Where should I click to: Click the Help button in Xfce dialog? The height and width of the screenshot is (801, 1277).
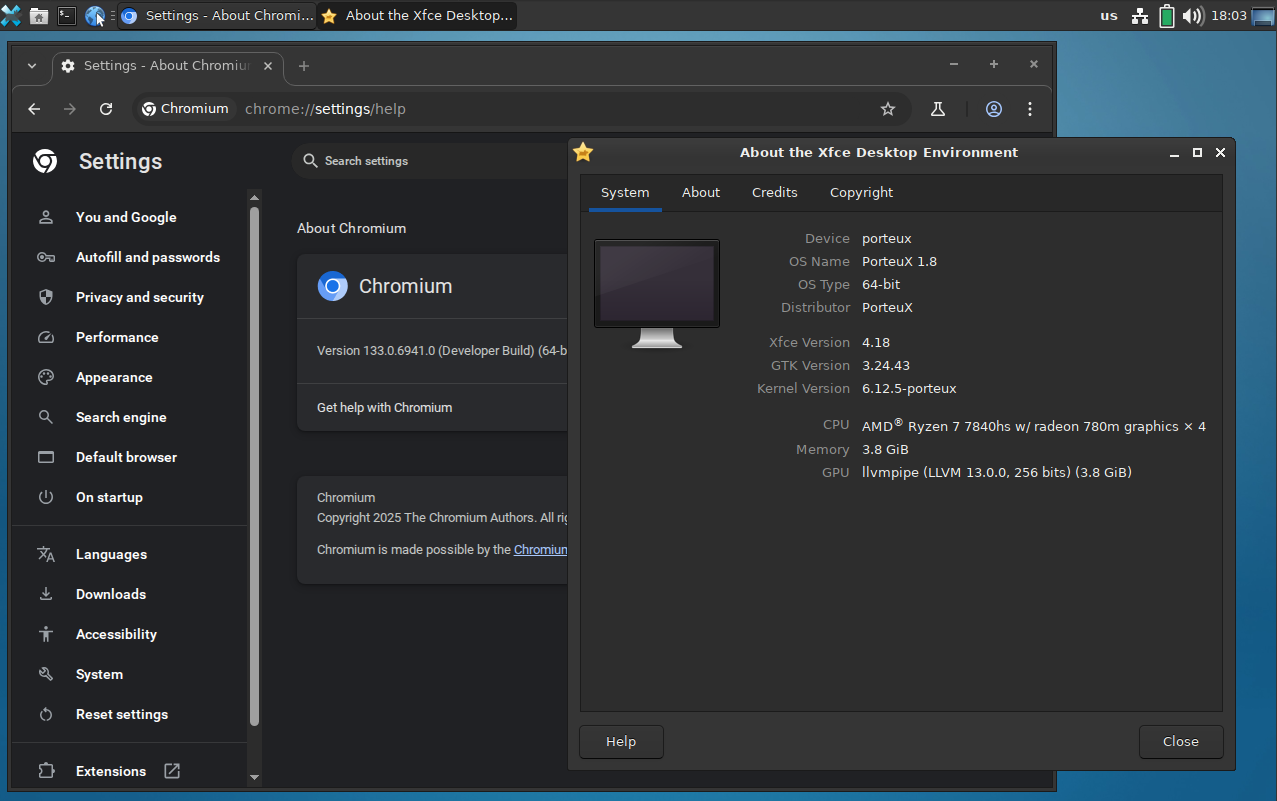pyautogui.click(x=621, y=741)
